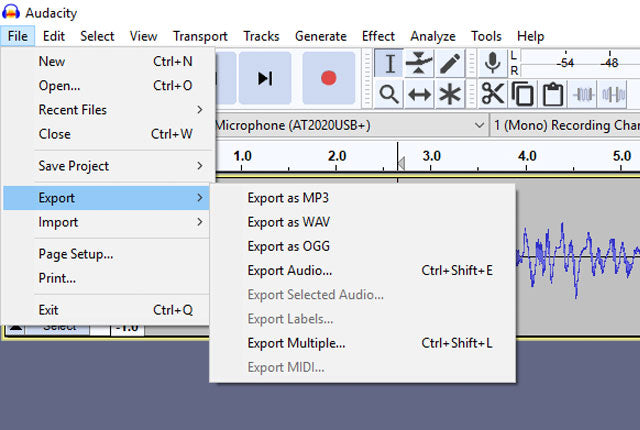Image resolution: width=640 pixels, height=430 pixels.
Task: Choose Export Multiple... from the submenu
Action: pos(296,343)
